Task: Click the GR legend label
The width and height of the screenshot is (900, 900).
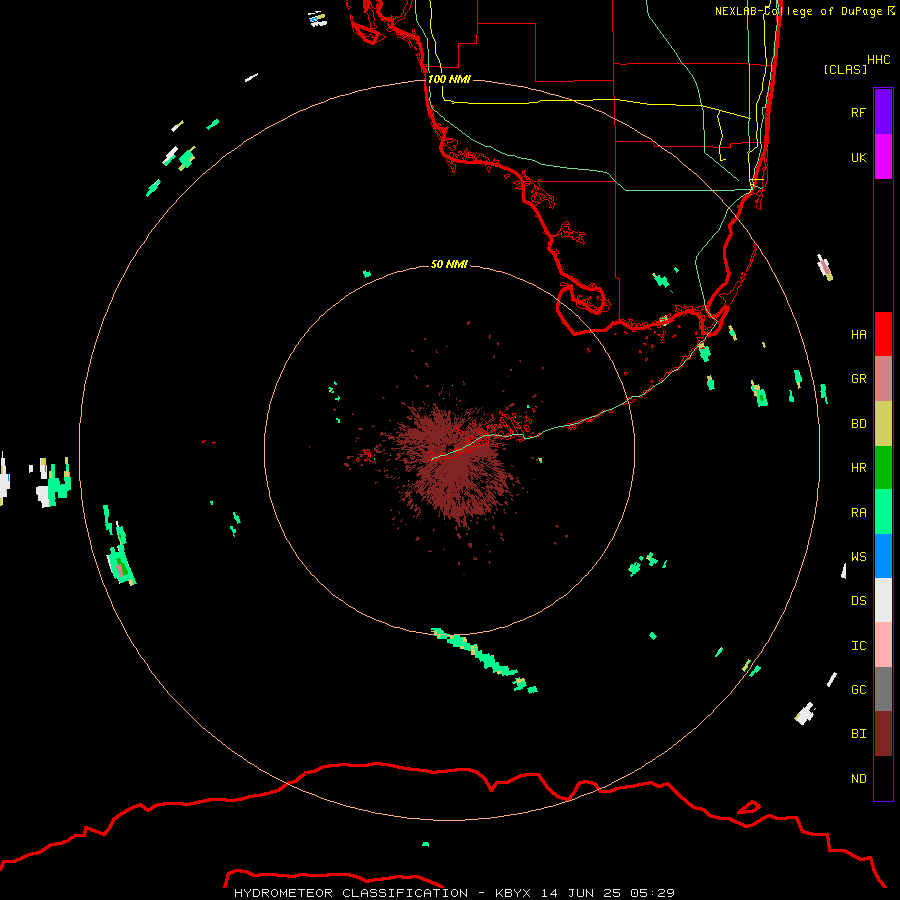Action: pos(858,379)
